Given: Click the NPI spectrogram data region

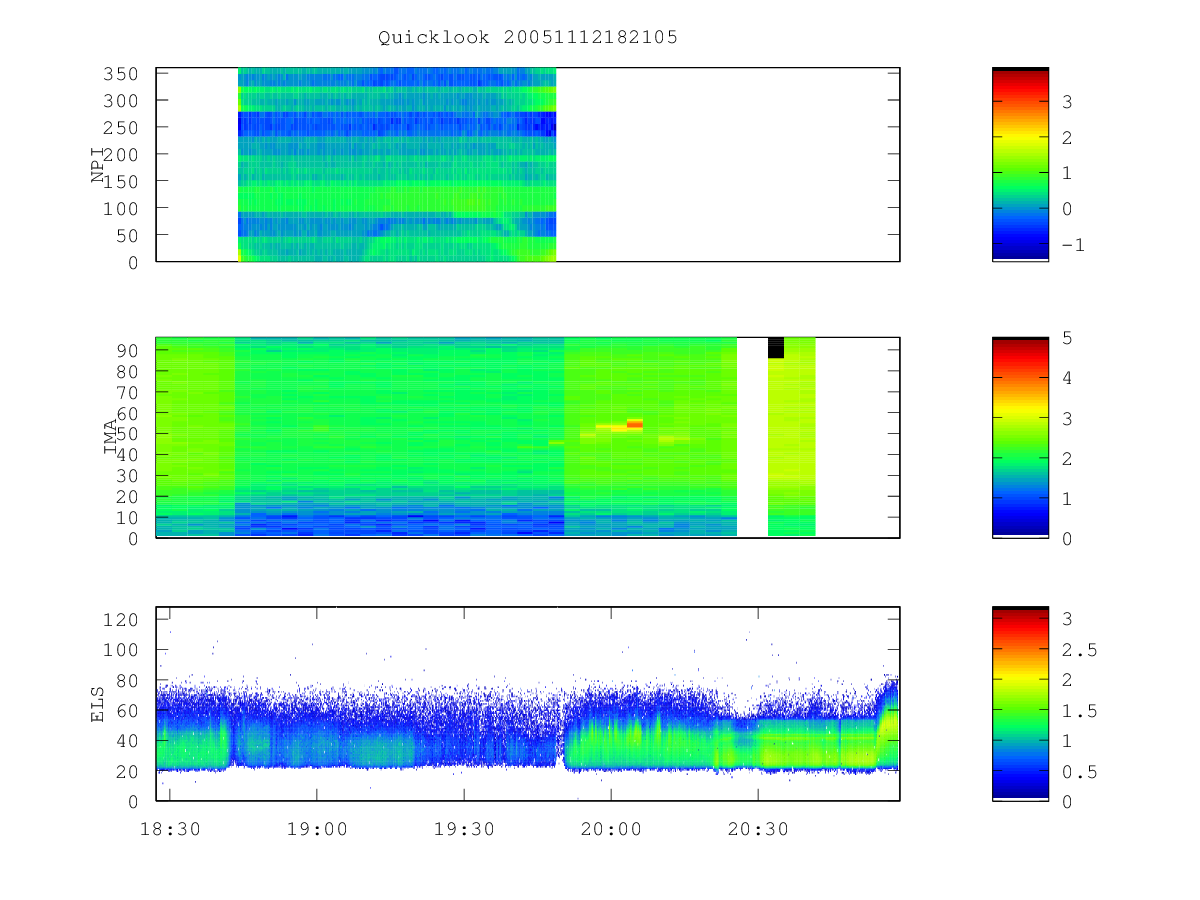Looking at the screenshot, I should [x=397, y=164].
